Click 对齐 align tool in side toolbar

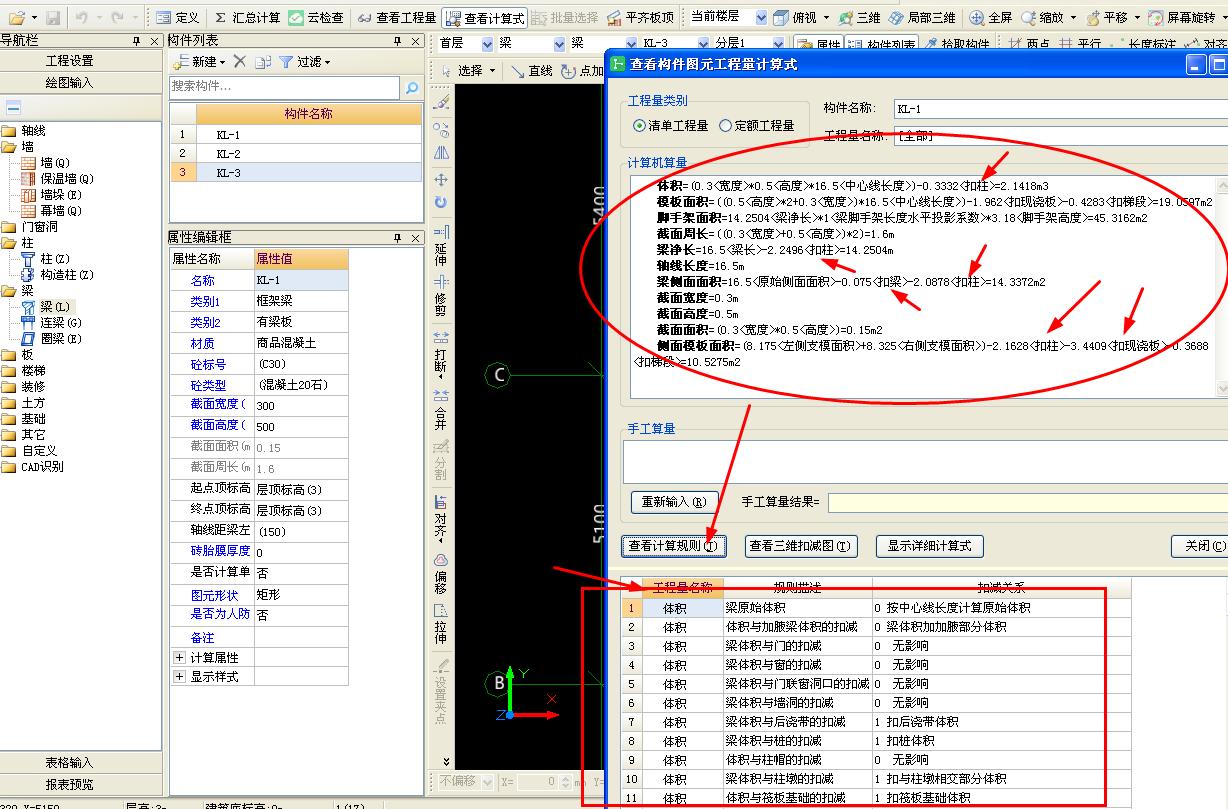pos(441,517)
